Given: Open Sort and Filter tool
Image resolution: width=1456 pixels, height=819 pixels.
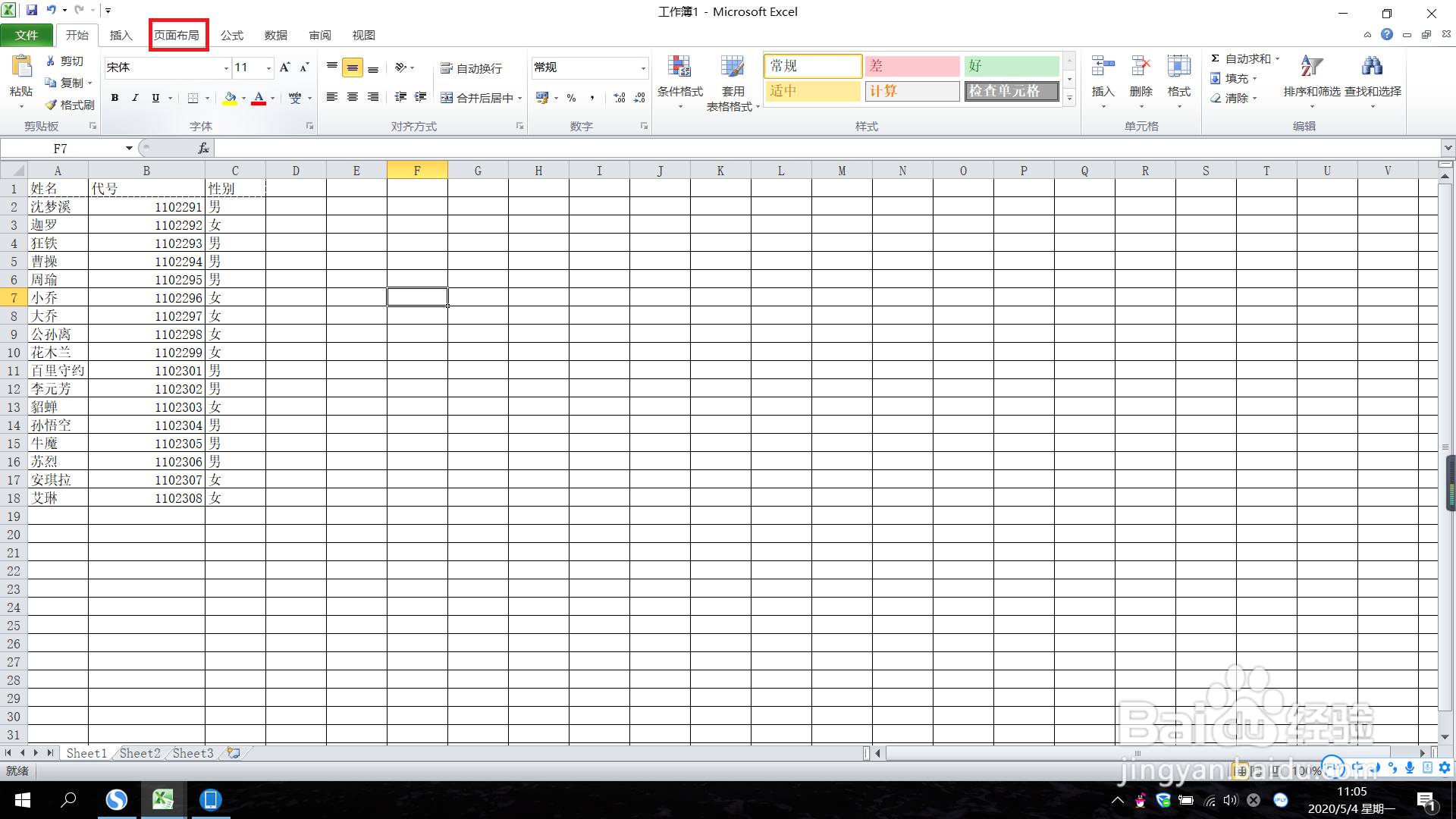Looking at the screenshot, I should (1311, 68).
